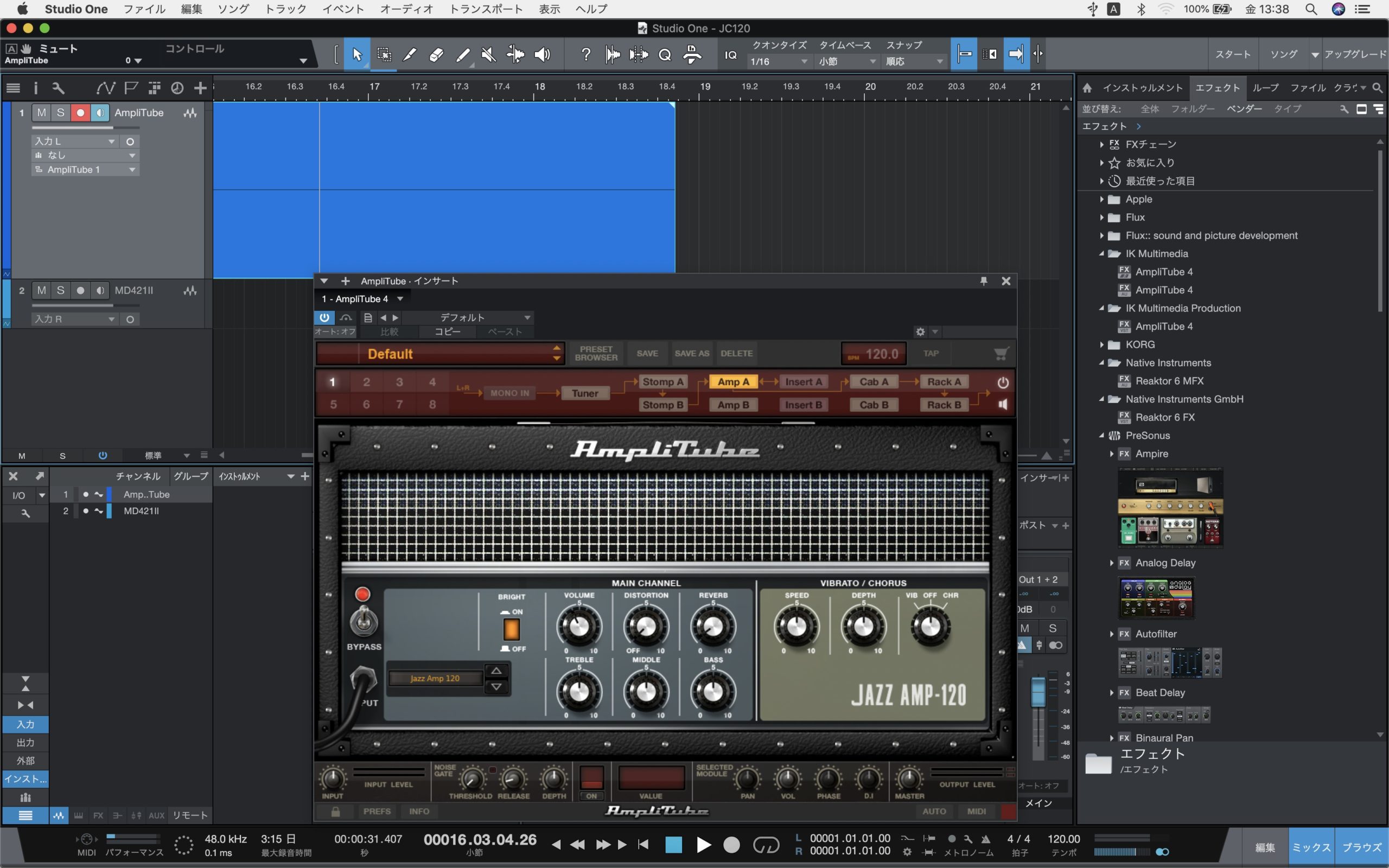Viewport: 1389px width, 868px height.
Task: Select the Range tool
Action: coord(384,55)
